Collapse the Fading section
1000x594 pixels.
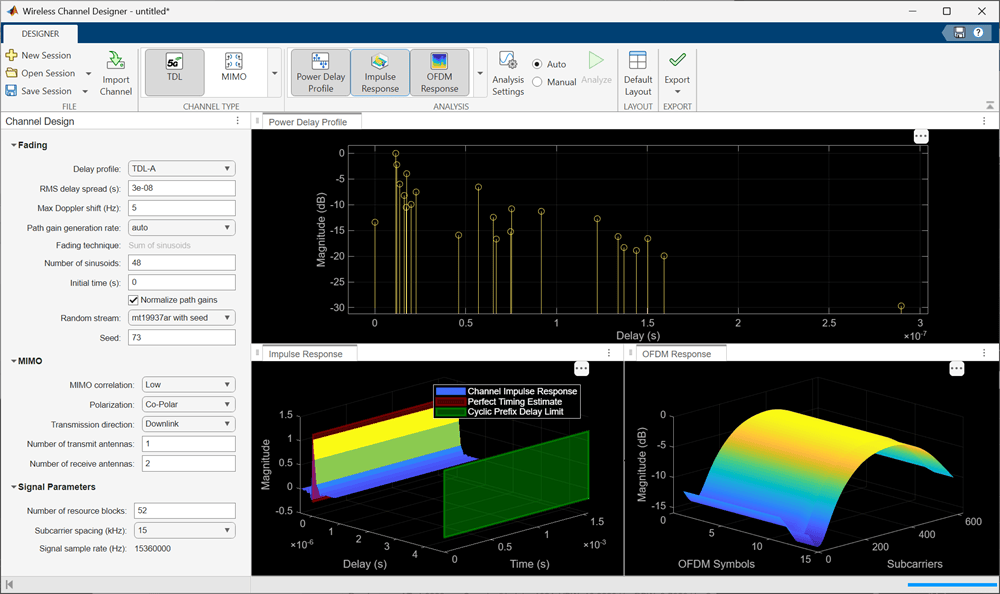click(x=13, y=145)
